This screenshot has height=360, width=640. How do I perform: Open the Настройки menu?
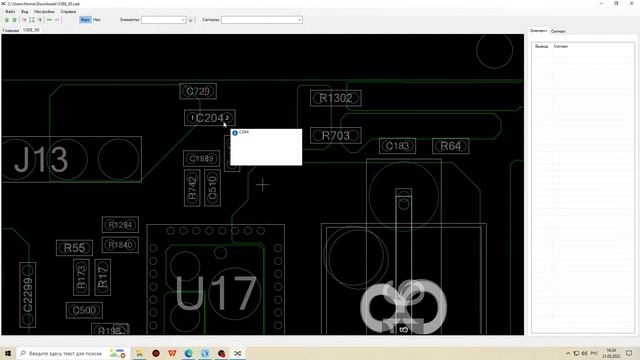click(44, 11)
